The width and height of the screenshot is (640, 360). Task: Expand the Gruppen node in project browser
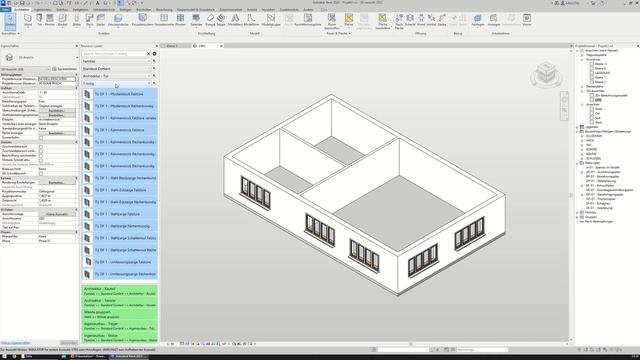577,217
